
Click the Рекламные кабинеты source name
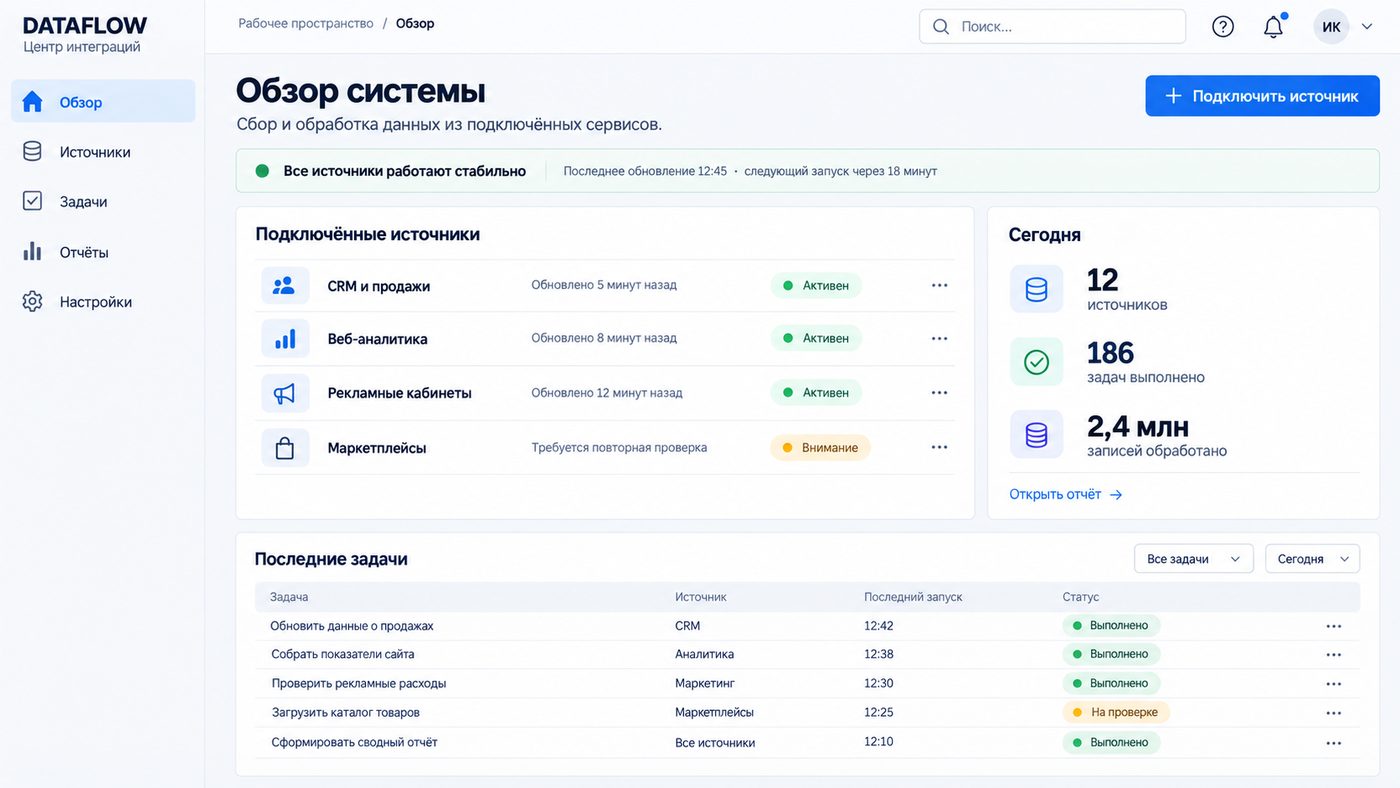tap(399, 393)
